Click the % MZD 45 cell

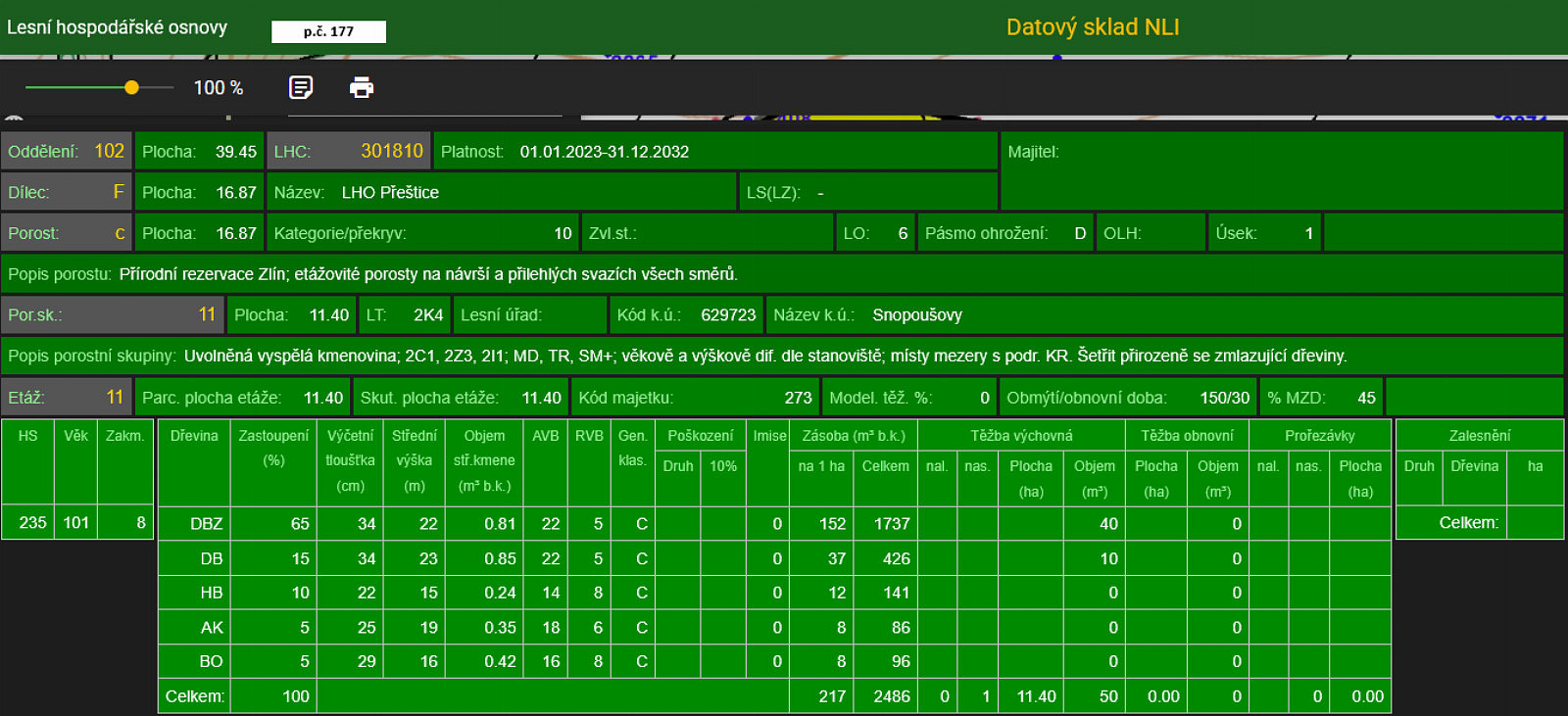pos(1321,398)
